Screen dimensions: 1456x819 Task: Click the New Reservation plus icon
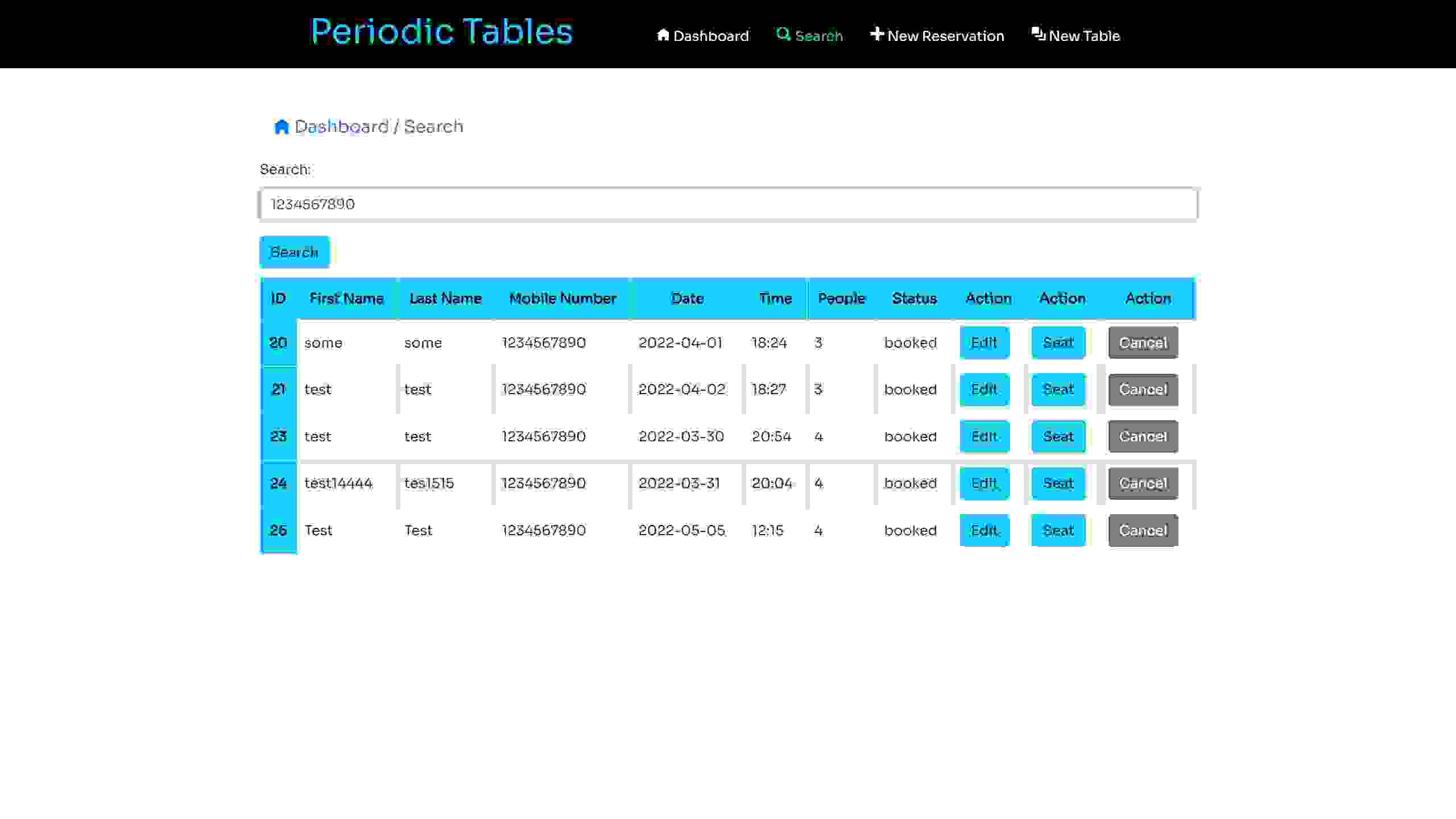[877, 34]
